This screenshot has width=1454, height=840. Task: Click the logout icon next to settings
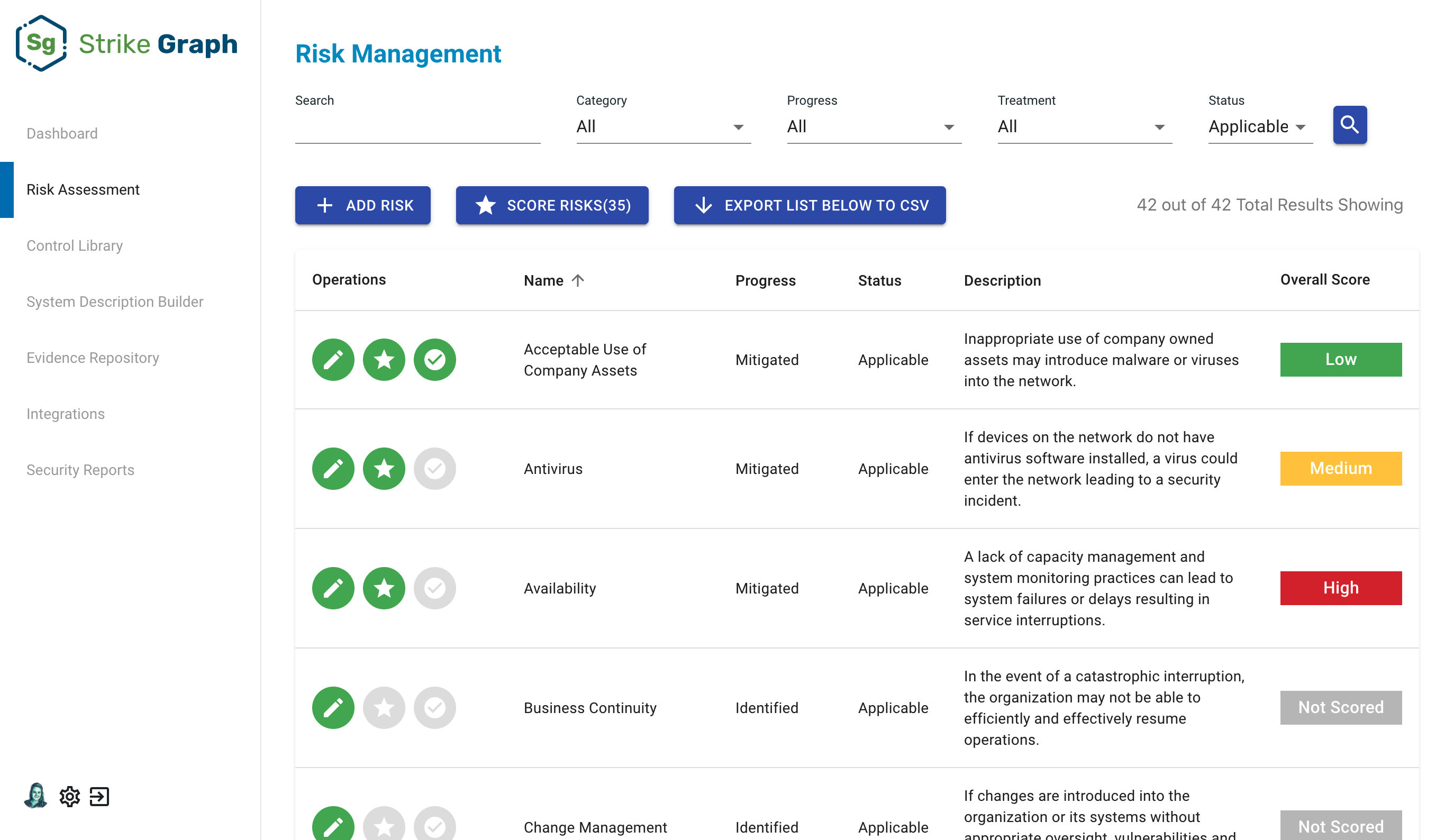(x=99, y=797)
